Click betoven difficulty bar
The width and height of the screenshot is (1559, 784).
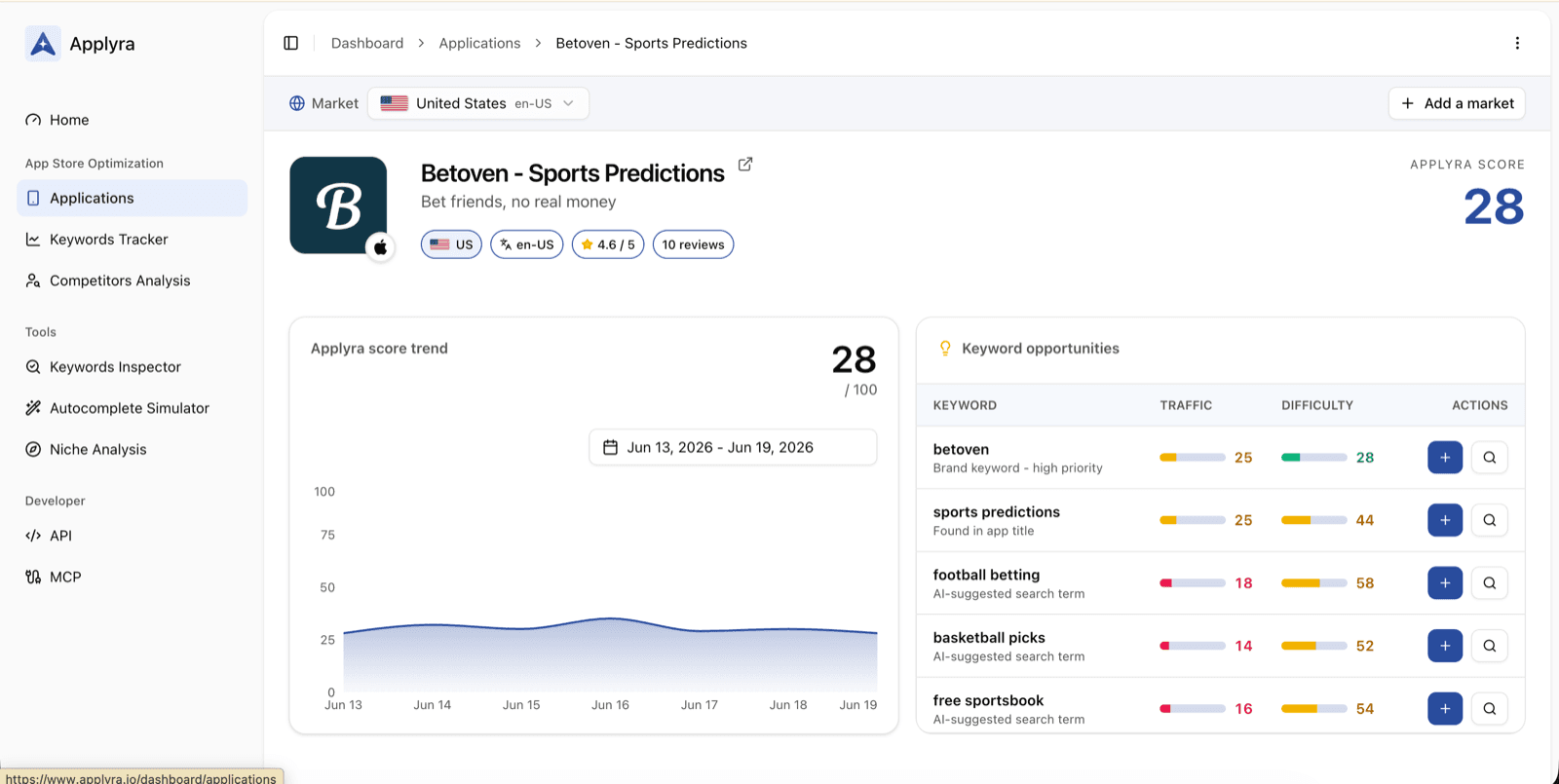(x=1314, y=457)
